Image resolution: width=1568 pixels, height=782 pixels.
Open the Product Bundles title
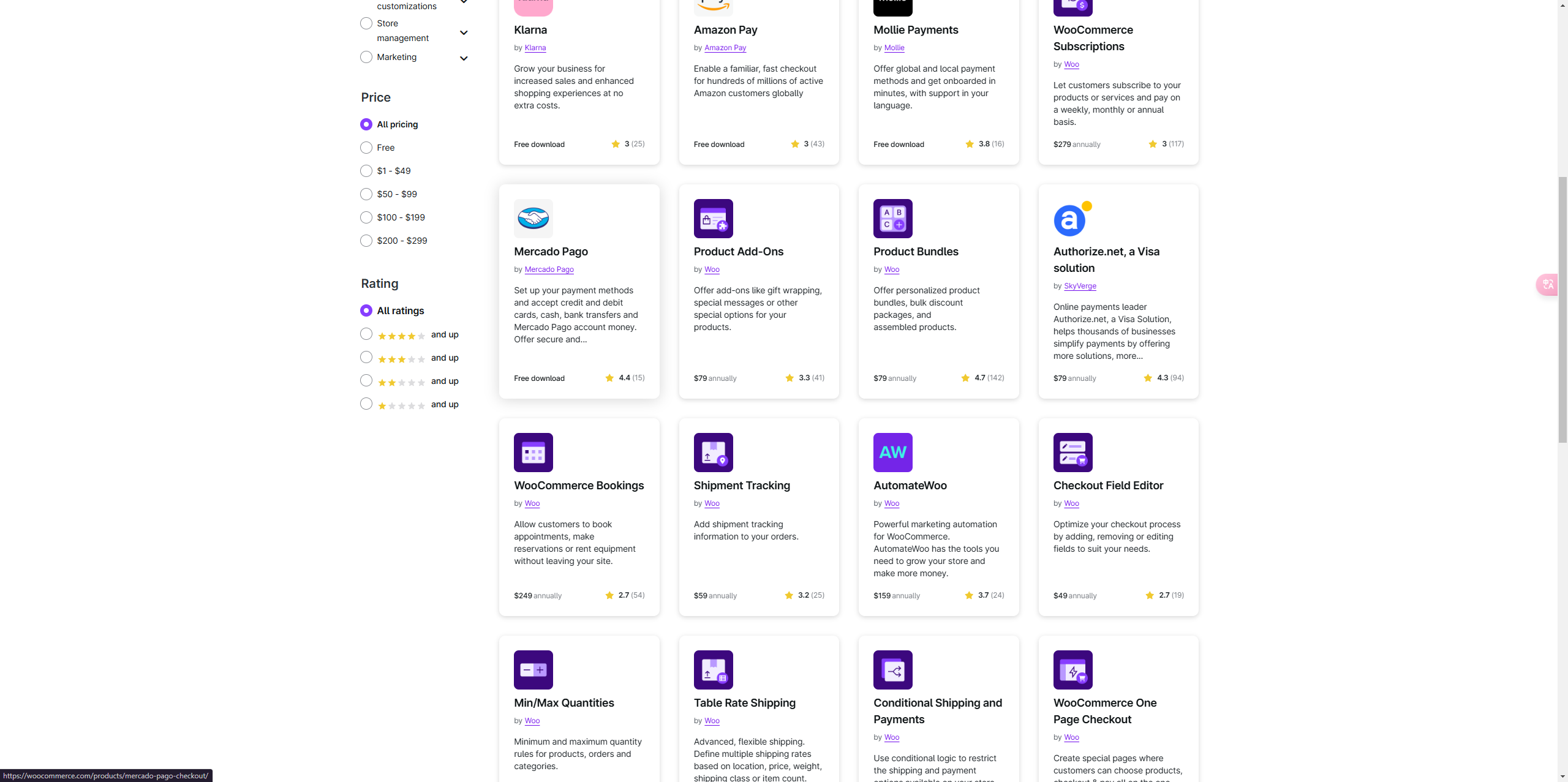(916, 252)
